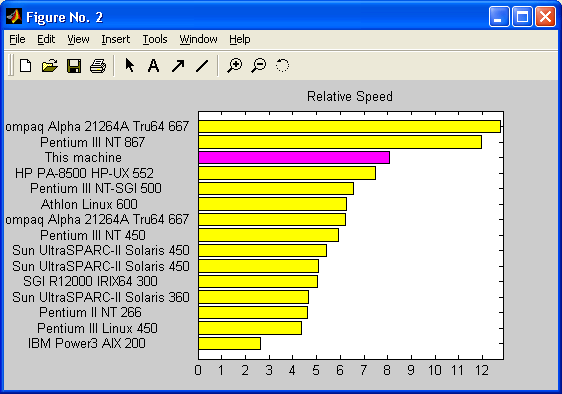
Task: Click the 'Sun UltraSPARC-II Solaris 360' label
Action: tap(101, 297)
